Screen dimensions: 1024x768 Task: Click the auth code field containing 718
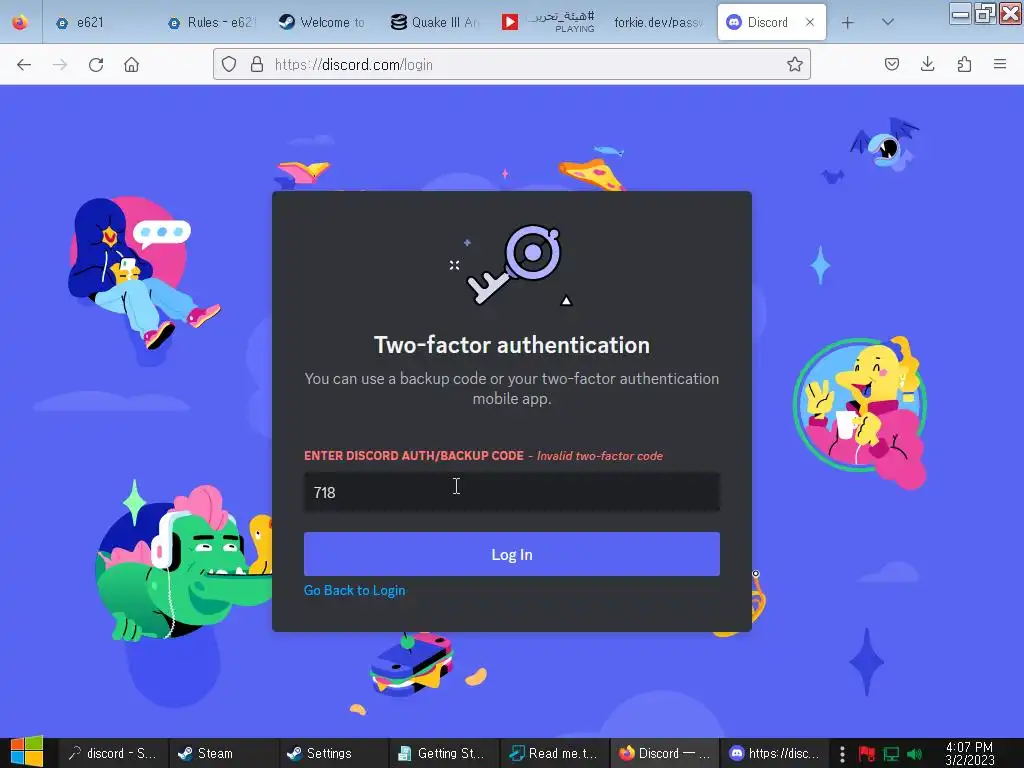point(512,492)
